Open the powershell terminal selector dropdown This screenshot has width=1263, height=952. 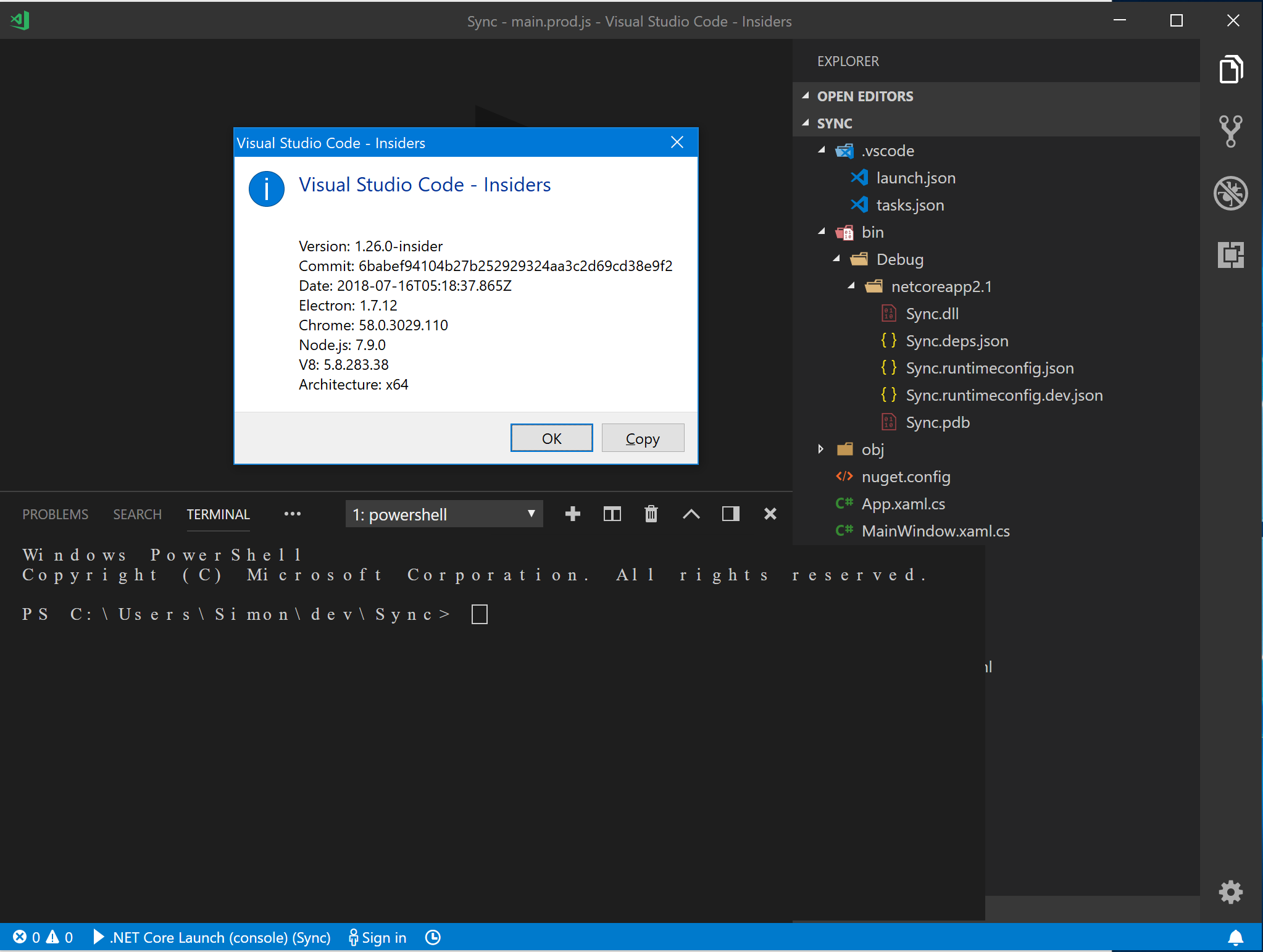pyautogui.click(x=443, y=513)
